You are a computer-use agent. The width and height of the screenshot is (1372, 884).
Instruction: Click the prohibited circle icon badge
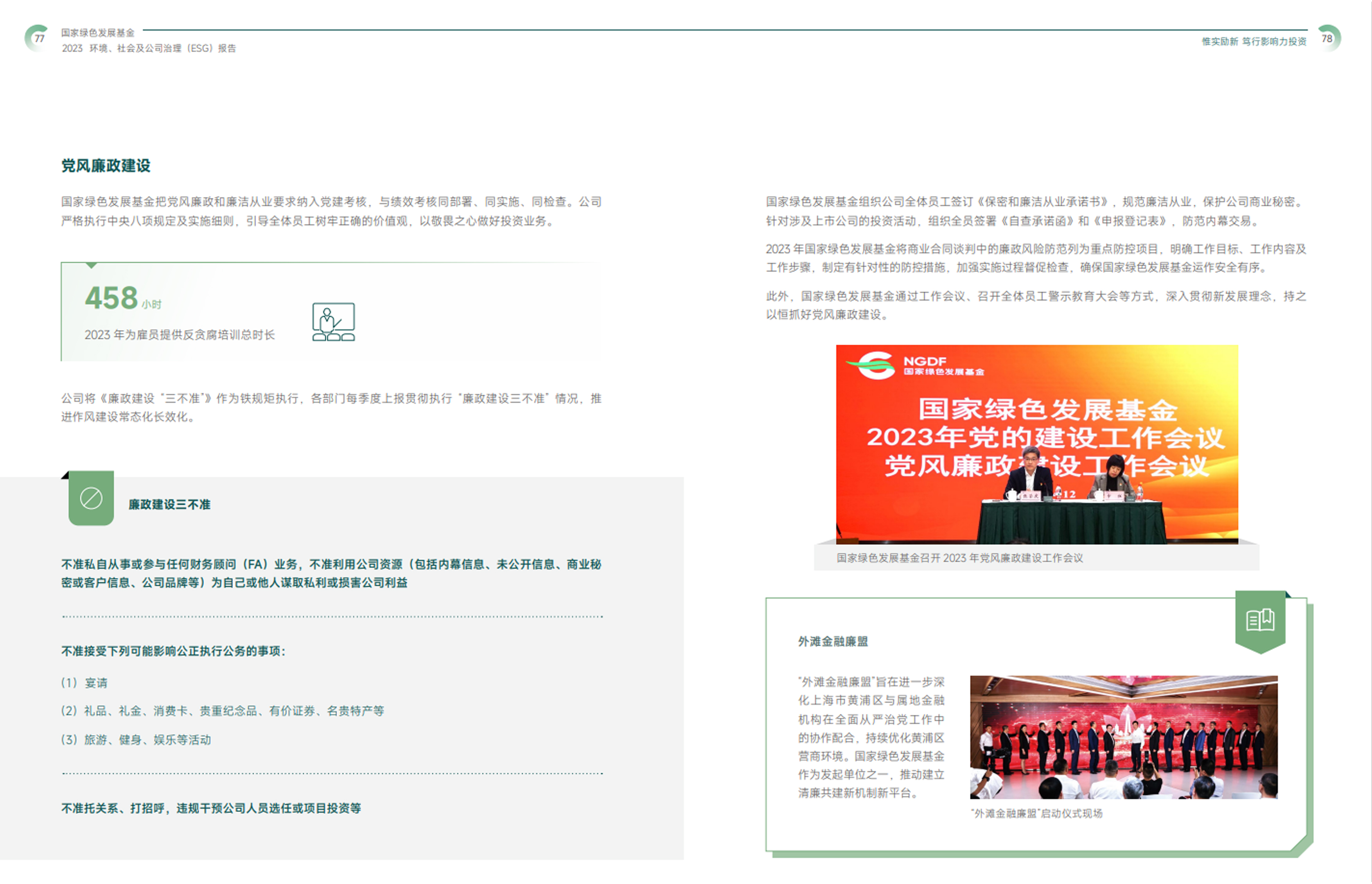91,498
